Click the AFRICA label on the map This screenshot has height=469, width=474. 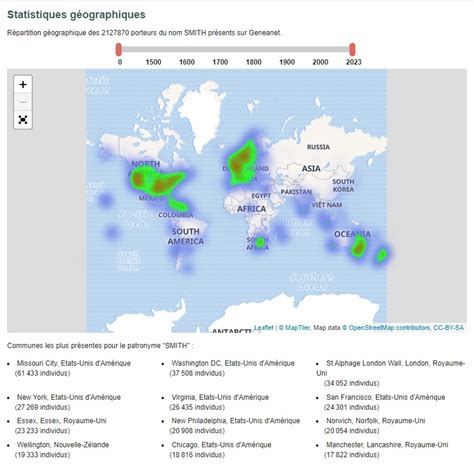[x=251, y=209]
